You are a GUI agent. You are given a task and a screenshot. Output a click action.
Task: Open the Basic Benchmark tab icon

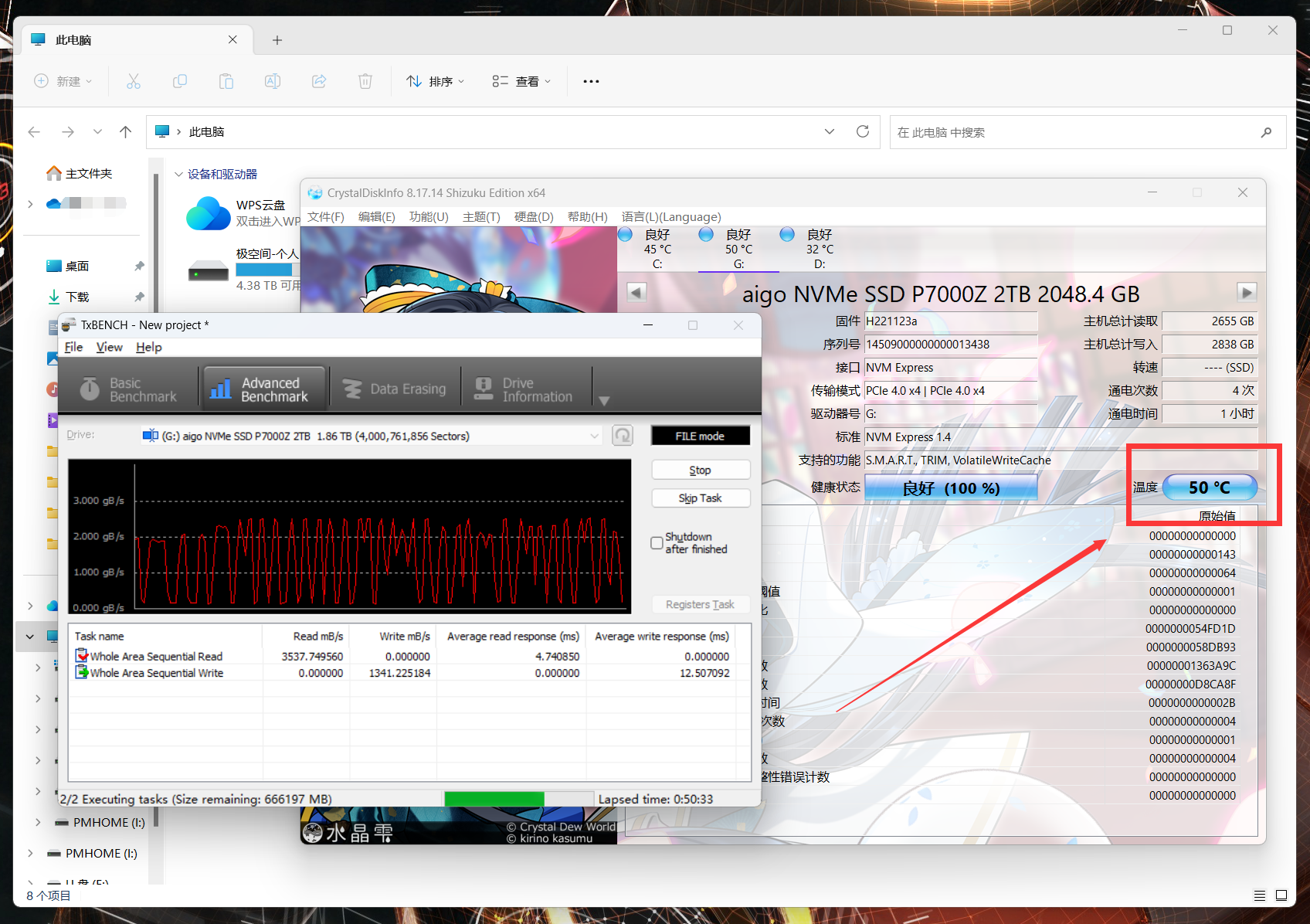coord(90,389)
